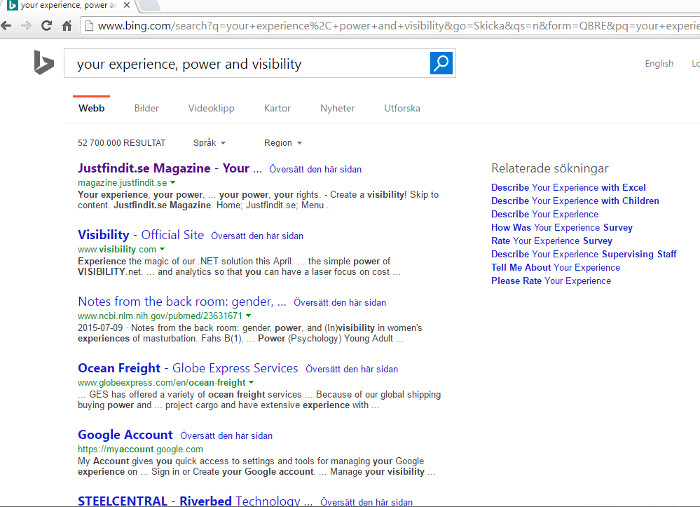Open 'Notes from the back room' result
This screenshot has width=700, height=507.
(x=182, y=302)
